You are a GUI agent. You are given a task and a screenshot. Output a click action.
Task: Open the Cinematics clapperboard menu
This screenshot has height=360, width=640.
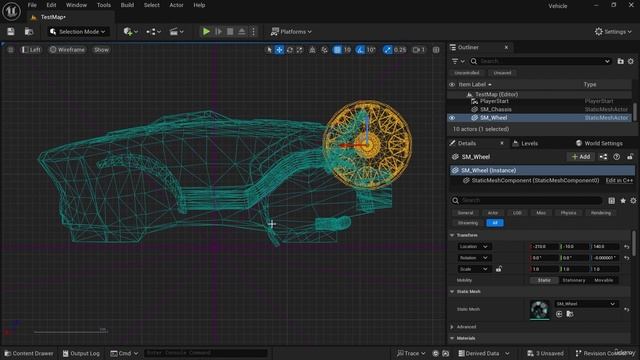177,31
